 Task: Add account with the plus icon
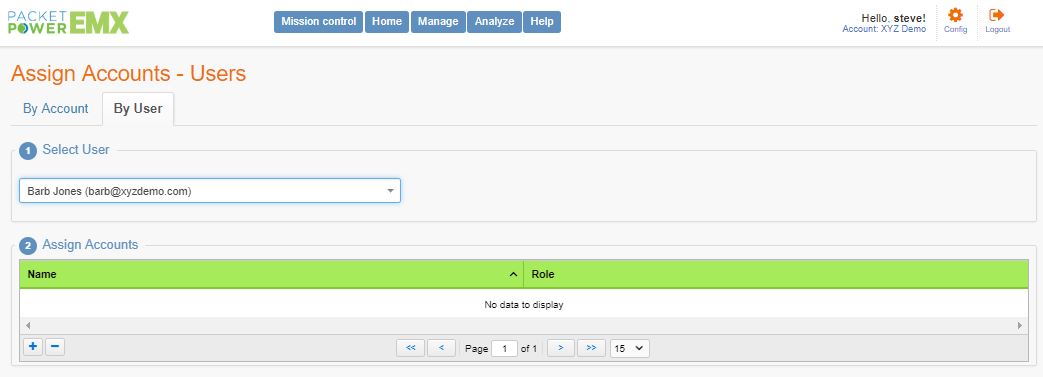(33, 346)
